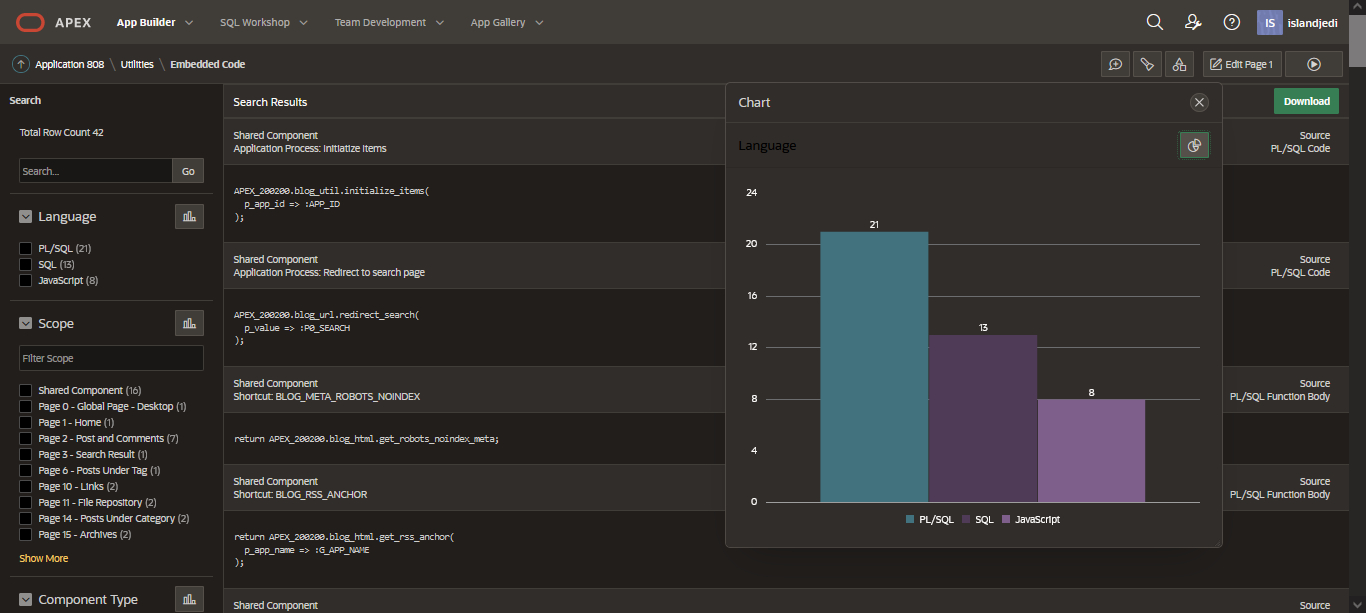This screenshot has width=1366, height=613.
Task: Collapse the Language facet
Action: [26, 216]
